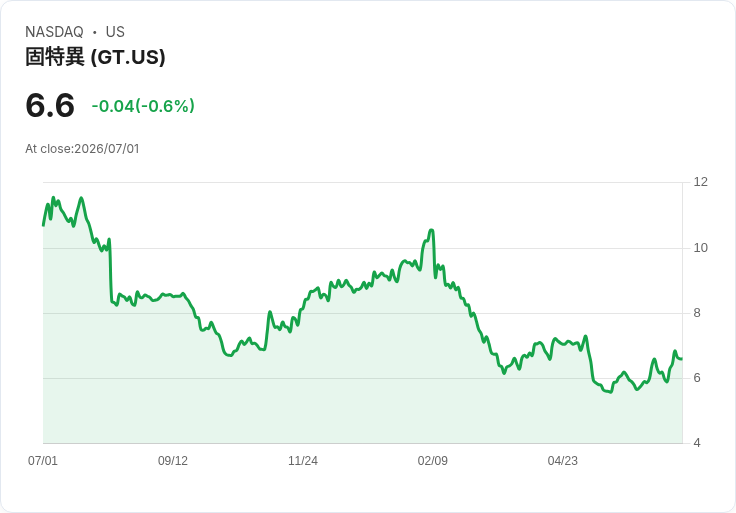Click the stock title 固特異 (GT.US)
The image size is (736, 513).
(x=95, y=57)
